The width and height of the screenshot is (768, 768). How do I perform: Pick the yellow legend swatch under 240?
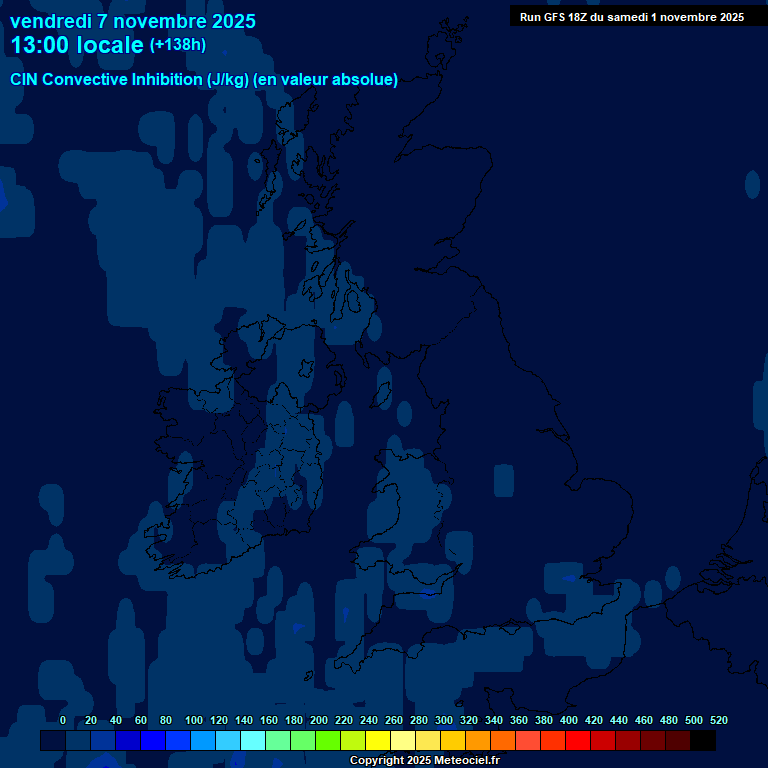pyautogui.click(x=378, y=741)
